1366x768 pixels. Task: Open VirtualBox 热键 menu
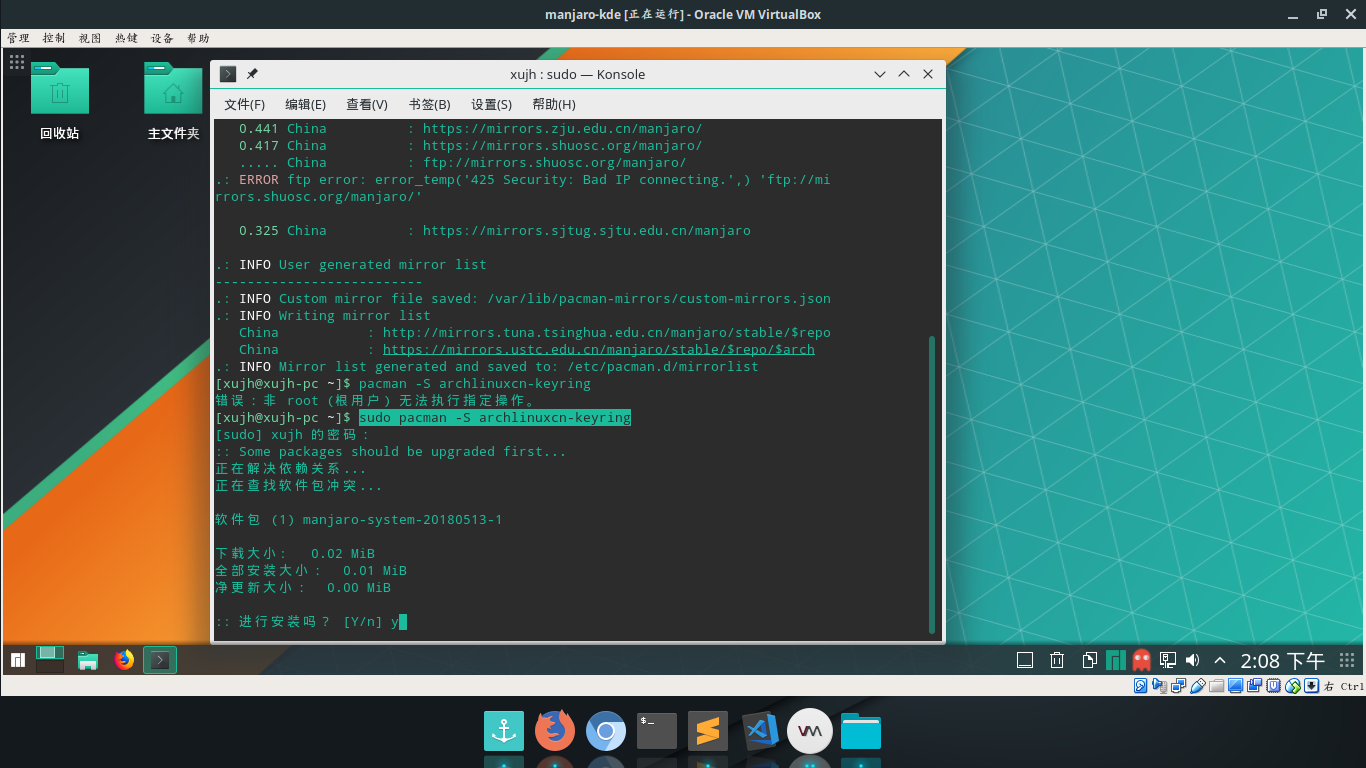(x=126, y=38)
